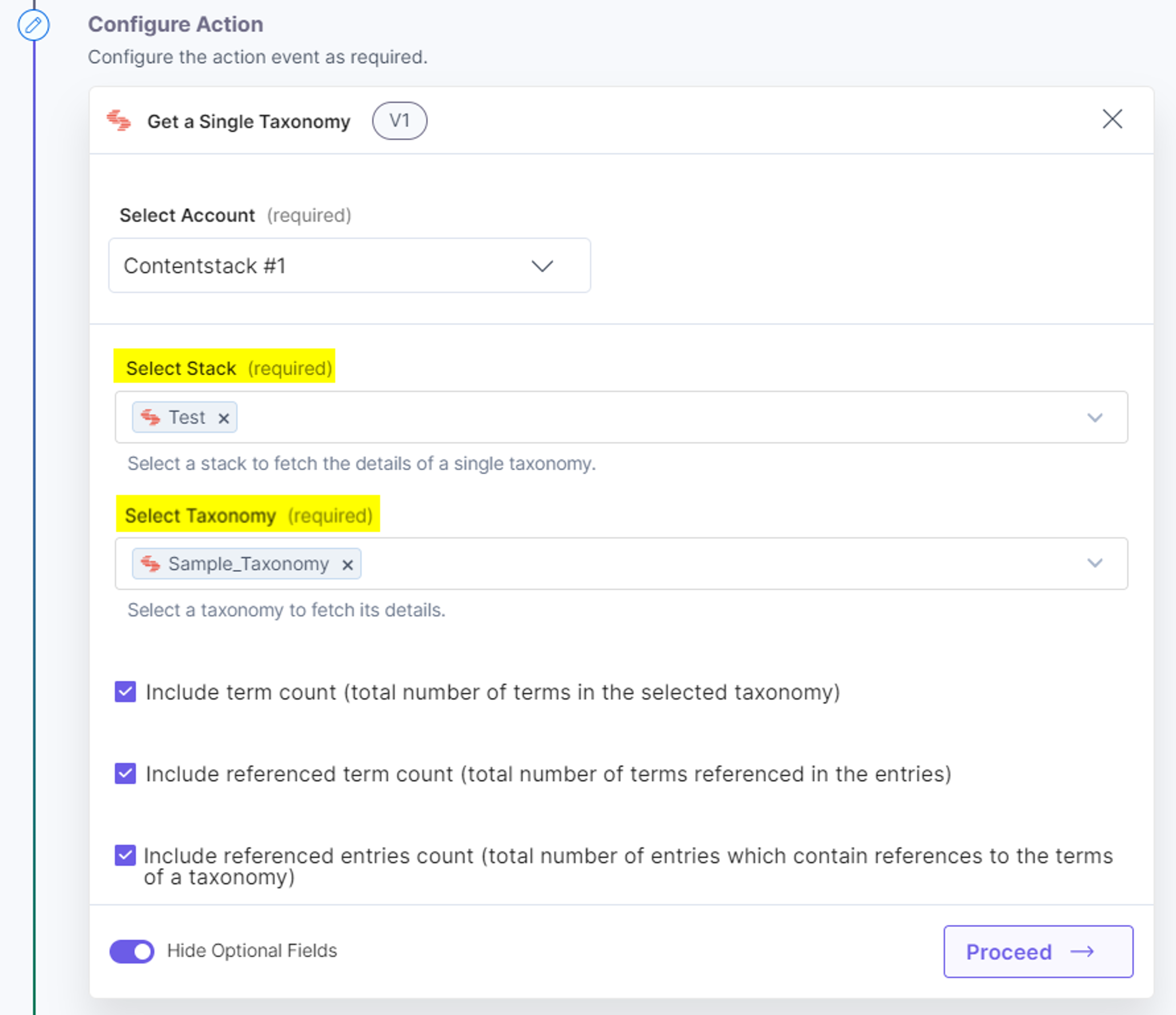Image resolution: width=1176 pixels, height=1015 pixels.
Task: Click the Sample_Taxonomy tag text
Action: [x=249, y=564]
